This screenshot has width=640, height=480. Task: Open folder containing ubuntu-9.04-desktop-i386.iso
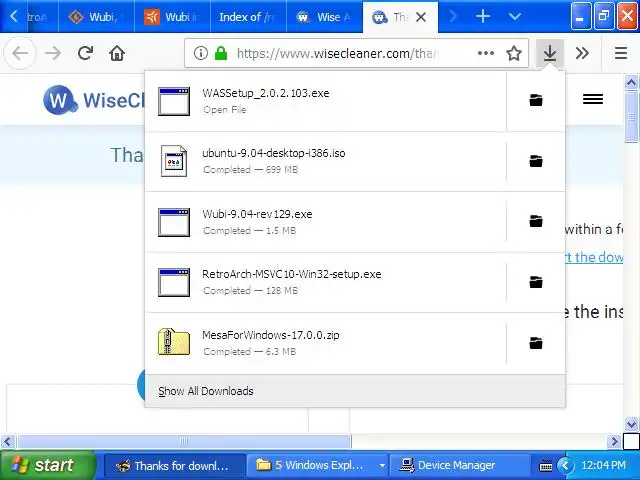point(536,161)
